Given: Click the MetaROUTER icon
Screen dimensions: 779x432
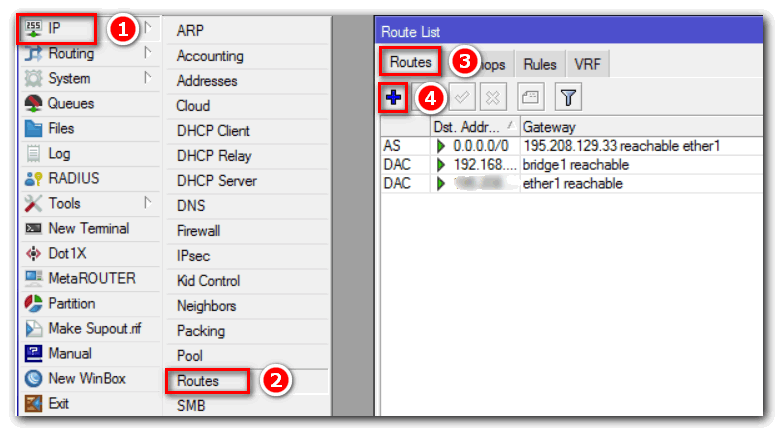Looking at the screenshot, I should coord(34,279).
